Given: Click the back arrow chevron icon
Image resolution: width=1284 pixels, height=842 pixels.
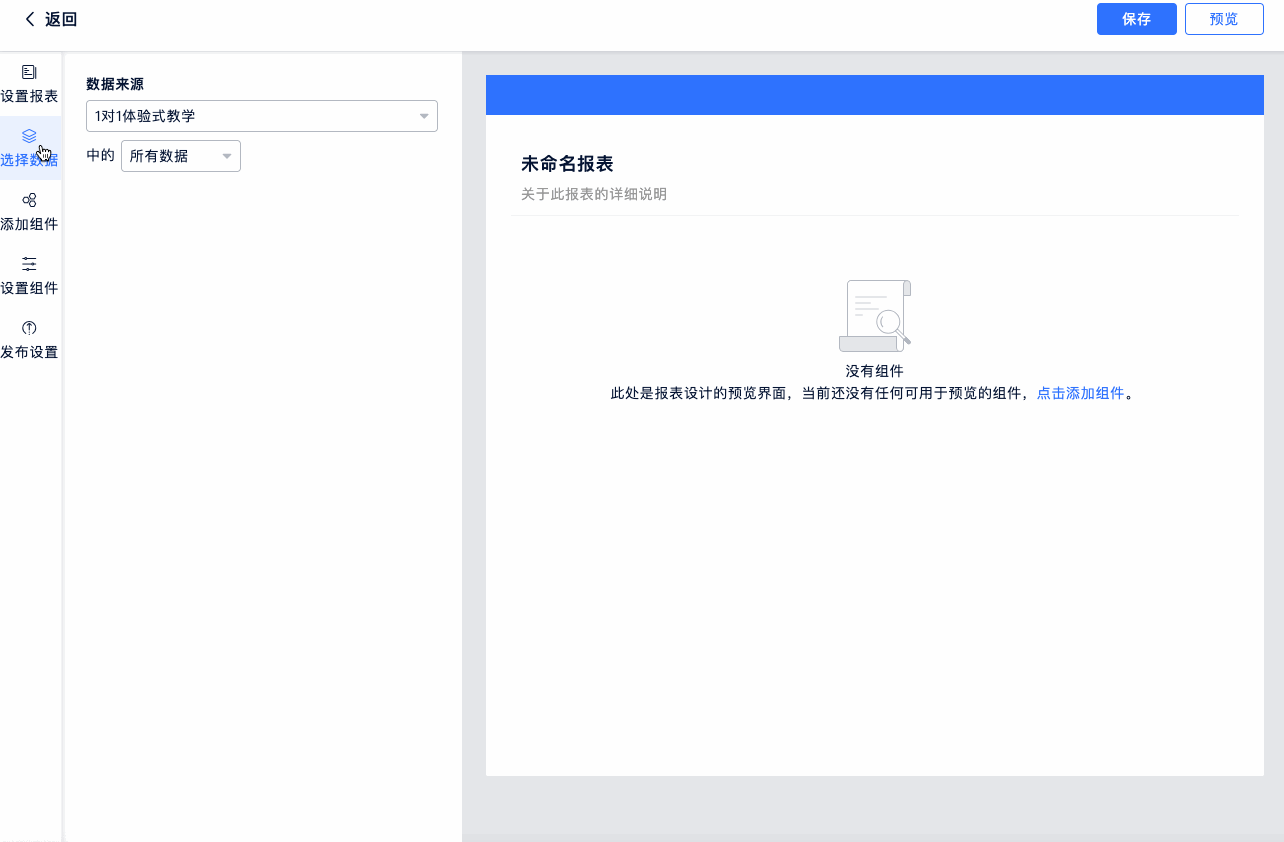Looking at the screenshot, I should click(29, 19).
